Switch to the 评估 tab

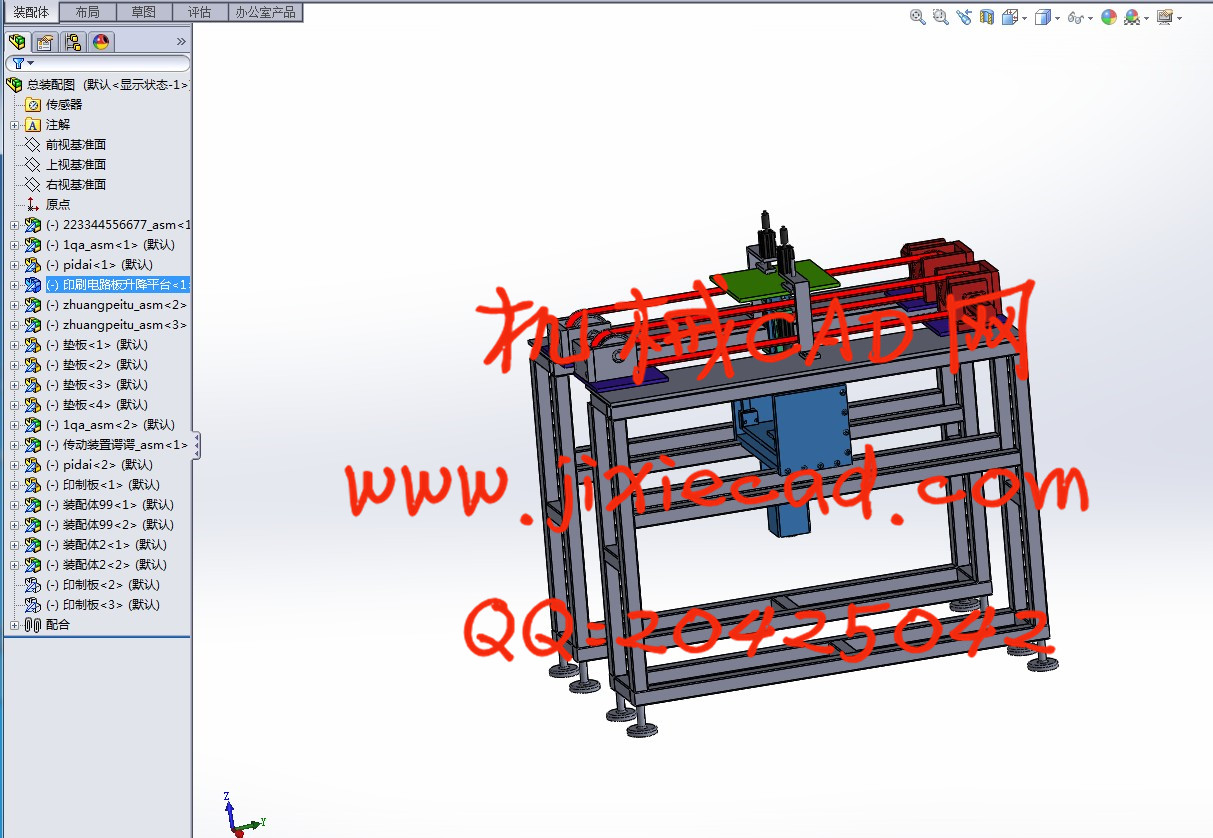(199, 12)
